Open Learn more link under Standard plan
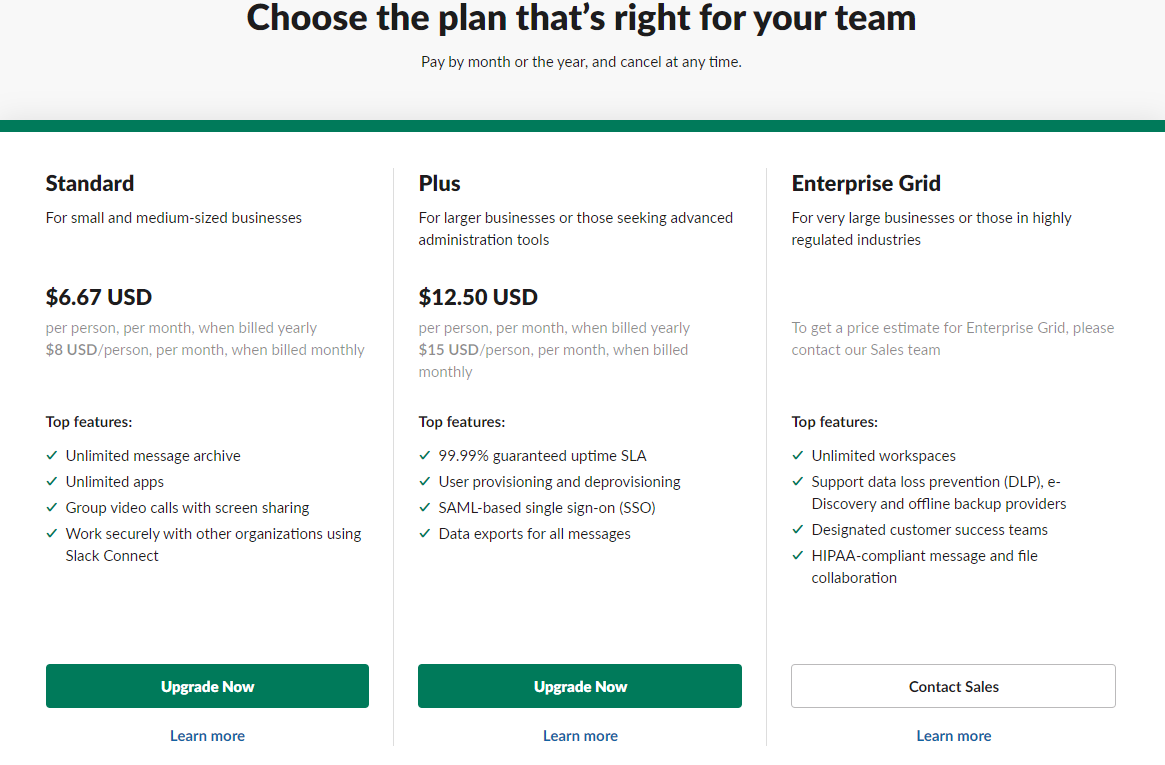This screenshot has height=765, width=1165. coord(207,736)
